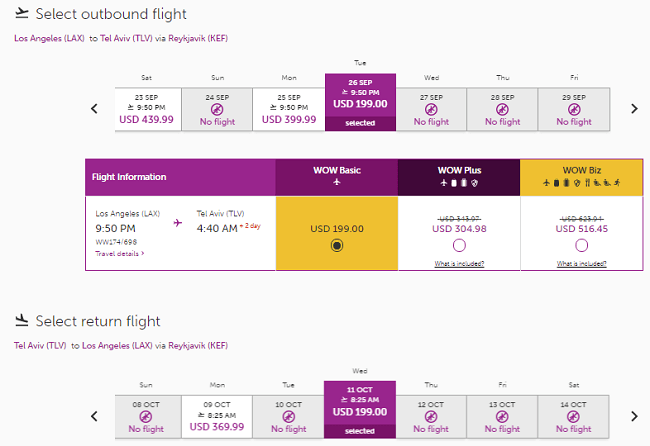Click the no-flight icon on 29 SEP
This screenshot has height=446, width=650.
[x=574, y=109]
